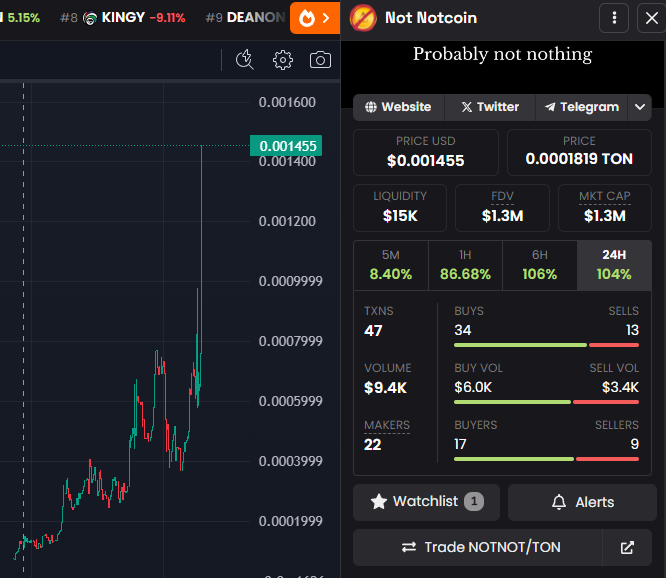
Task: Click the BUY VOL value $6.0K
Action: click(x=473, y=387)
